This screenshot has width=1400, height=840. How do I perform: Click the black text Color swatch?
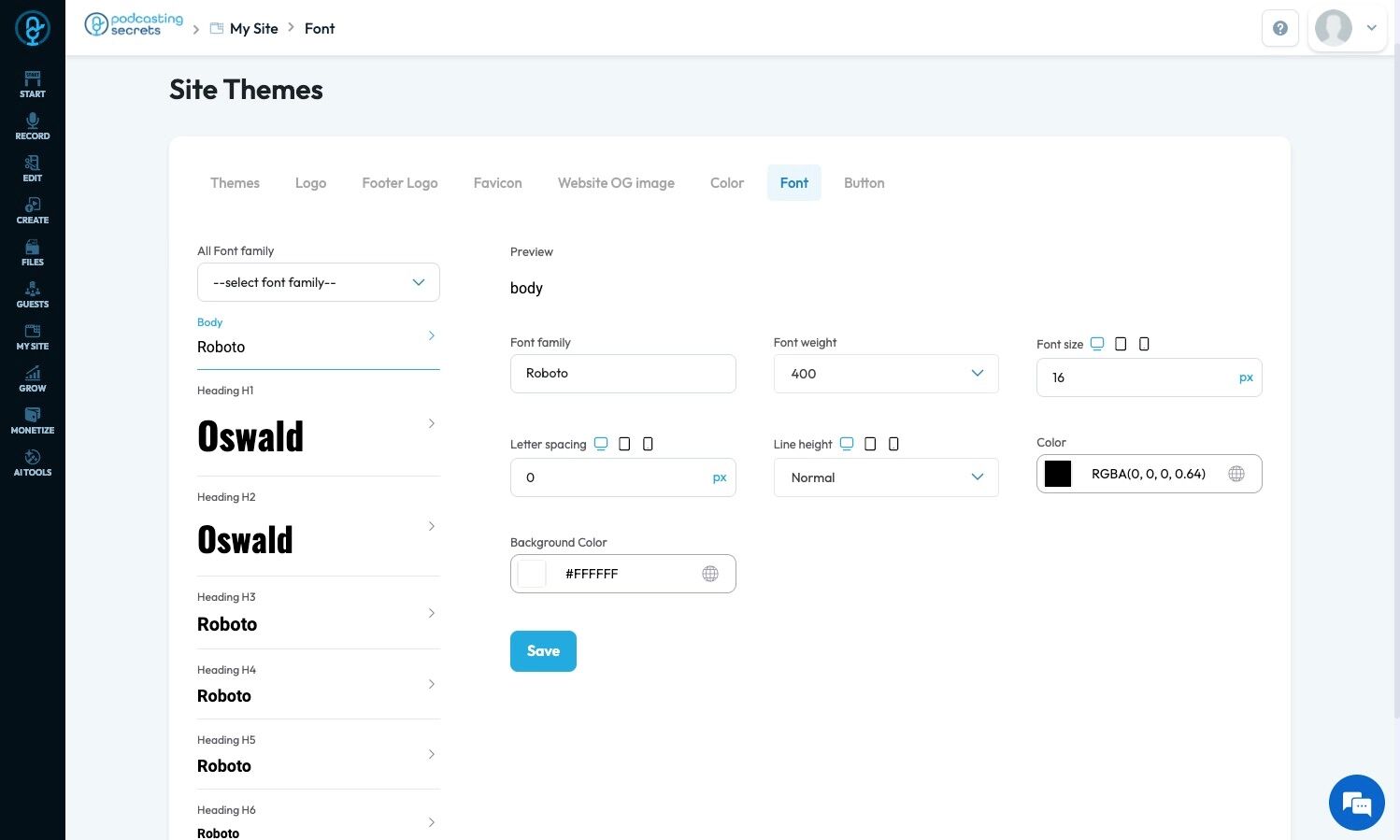pos(1058,474)
